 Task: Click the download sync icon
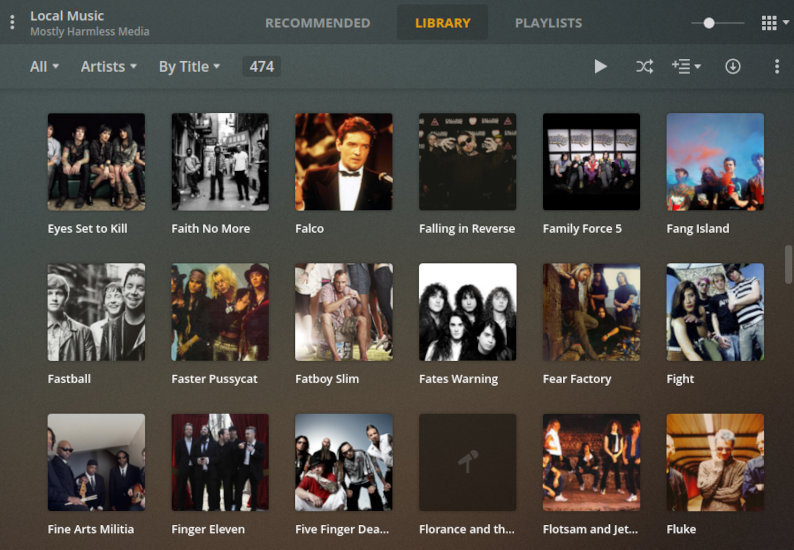click(x=733, y=67)
